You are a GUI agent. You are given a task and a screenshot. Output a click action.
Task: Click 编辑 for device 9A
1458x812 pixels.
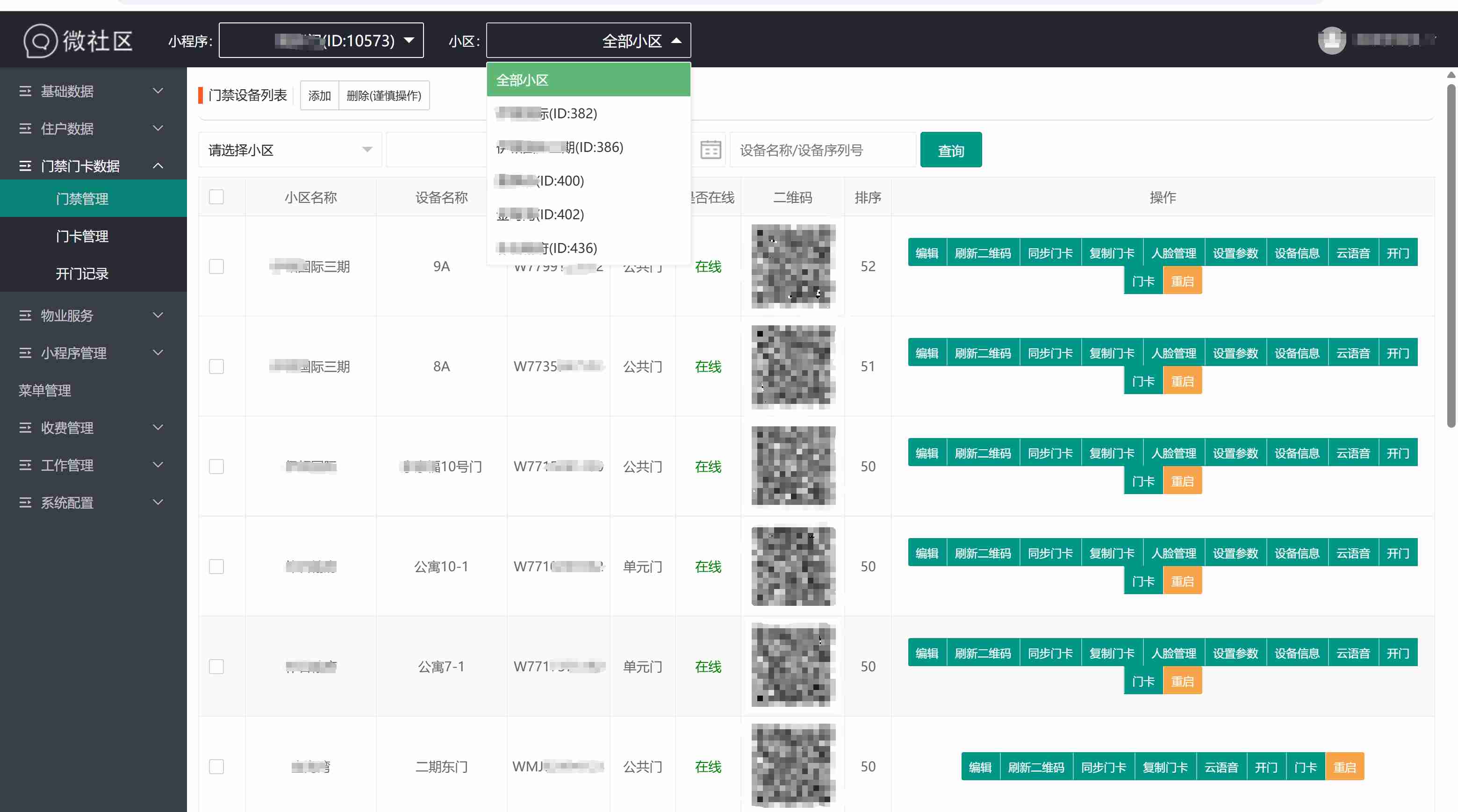pyautogui.click(x=927, y=253)
